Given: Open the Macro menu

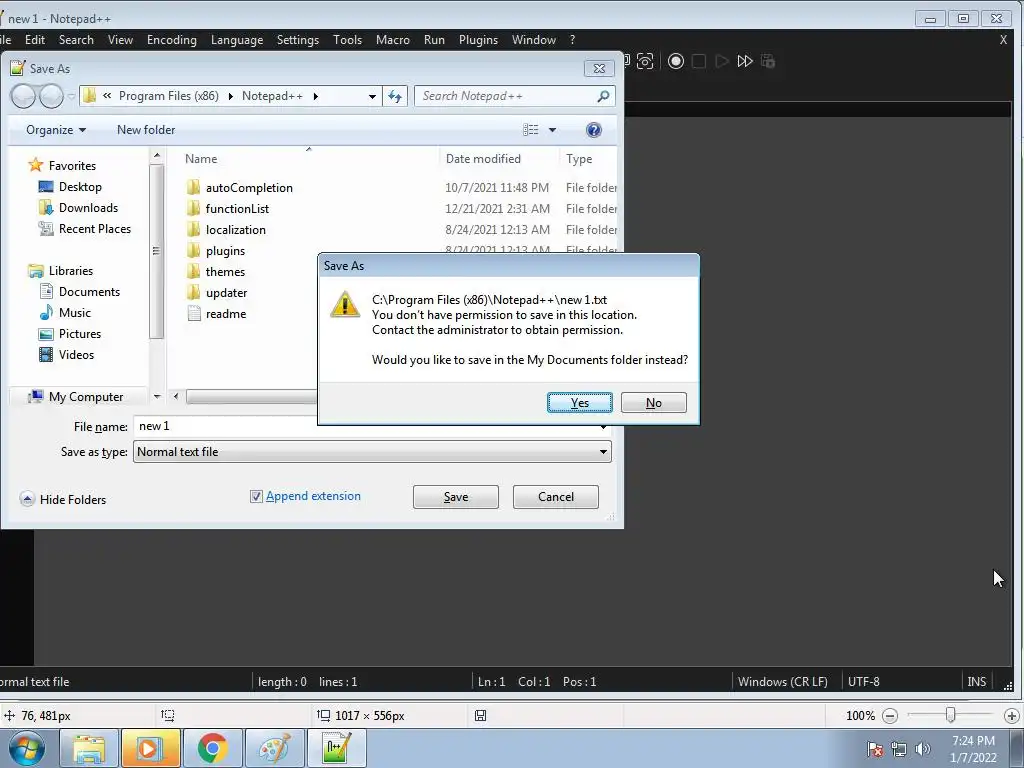Looking at the screenshot, I should click(392, 40).
